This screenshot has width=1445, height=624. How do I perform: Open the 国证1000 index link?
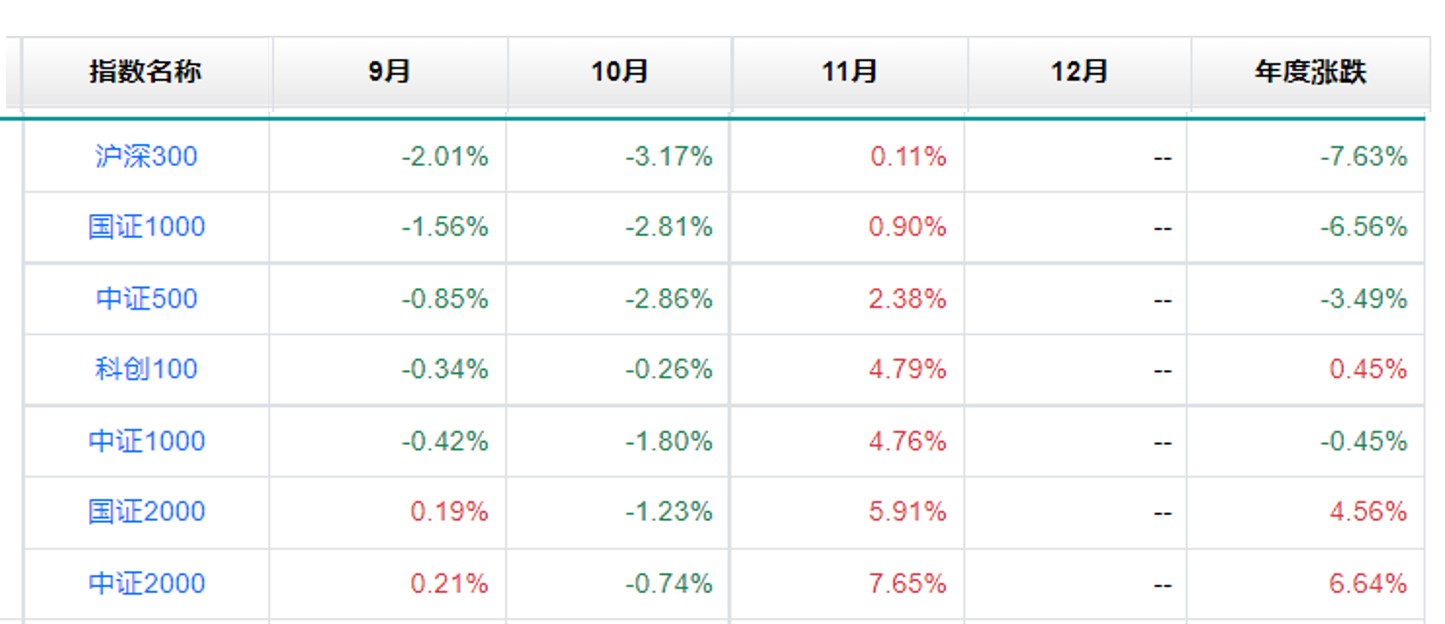tap(146, 227)
